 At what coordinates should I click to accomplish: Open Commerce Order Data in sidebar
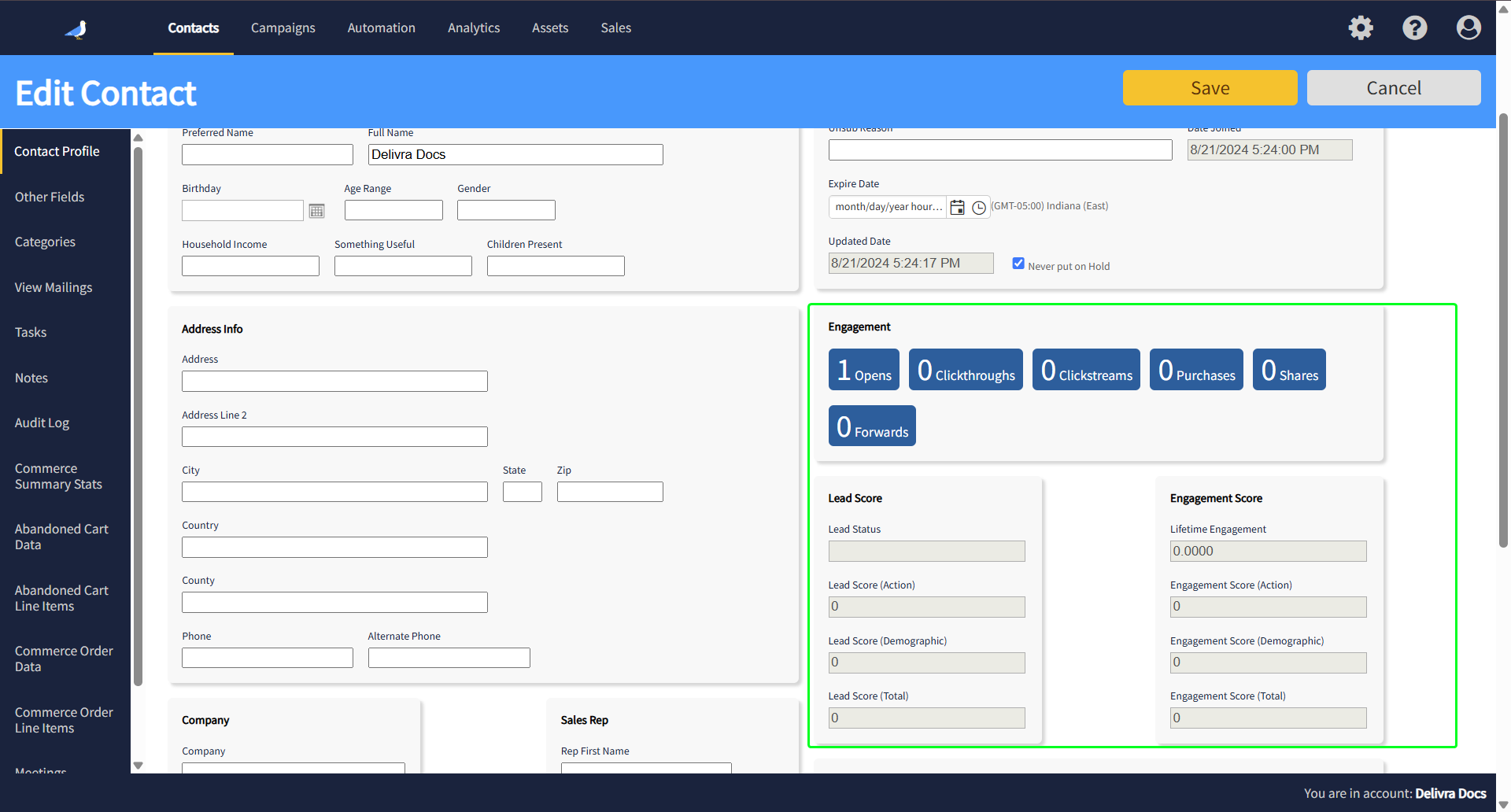65,659
